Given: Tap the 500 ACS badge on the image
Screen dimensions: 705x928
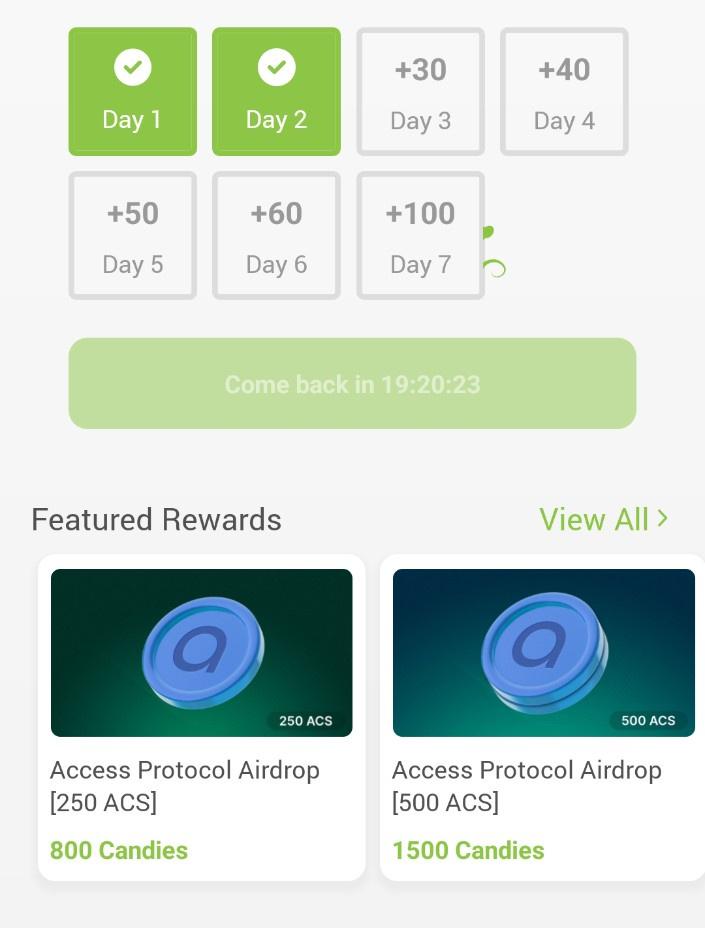Looking at the screenshot, I should (x=648, y=720).
